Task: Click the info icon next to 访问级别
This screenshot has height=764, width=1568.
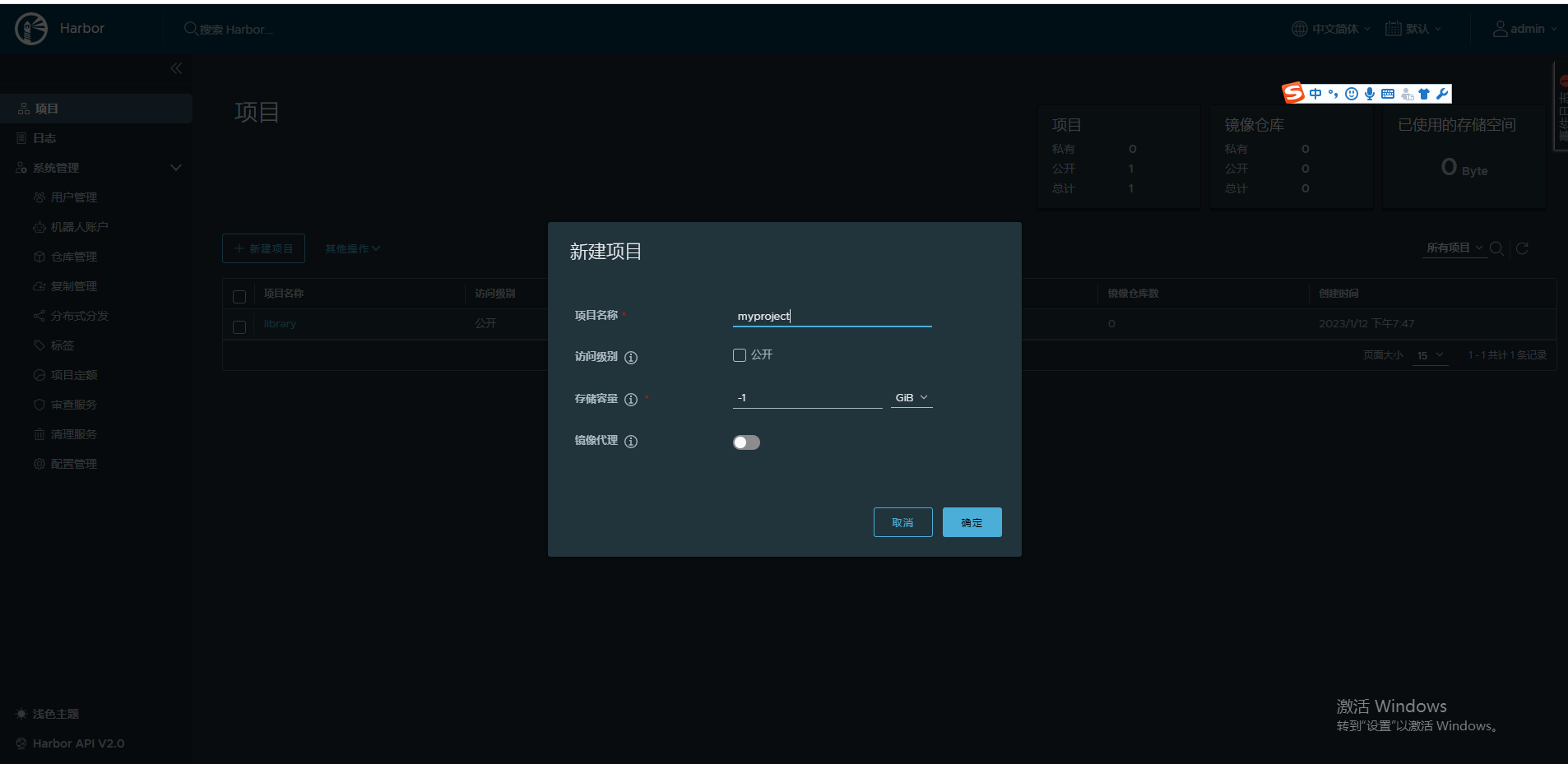Action: coord(631,357)
